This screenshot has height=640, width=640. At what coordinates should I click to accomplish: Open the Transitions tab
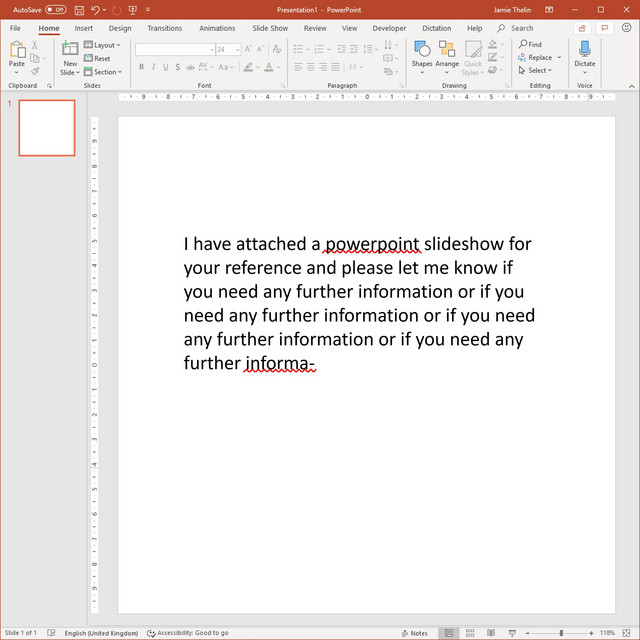point(165,28)
